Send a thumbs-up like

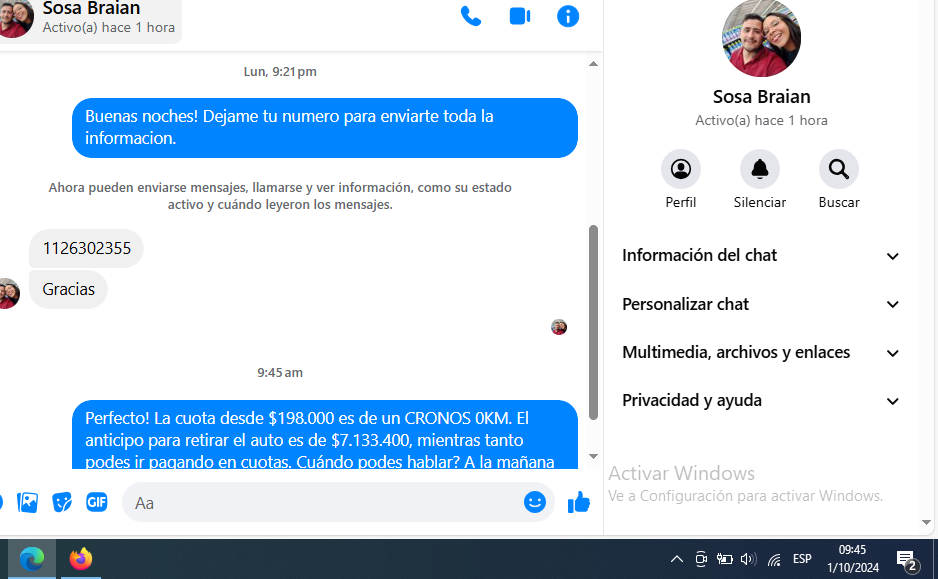(x=578, y=502)
